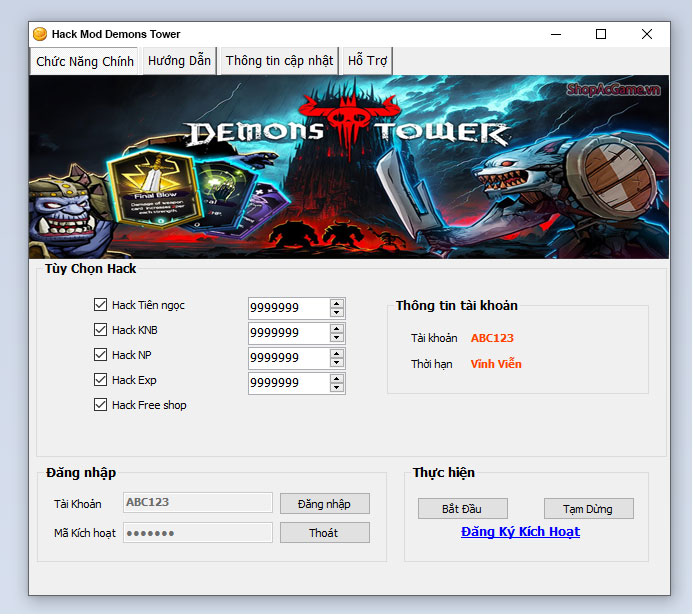Viewport: 693px width, 616px height.
Task: Increase the Hack Exp value with up arrow
Action: point(336,379)
